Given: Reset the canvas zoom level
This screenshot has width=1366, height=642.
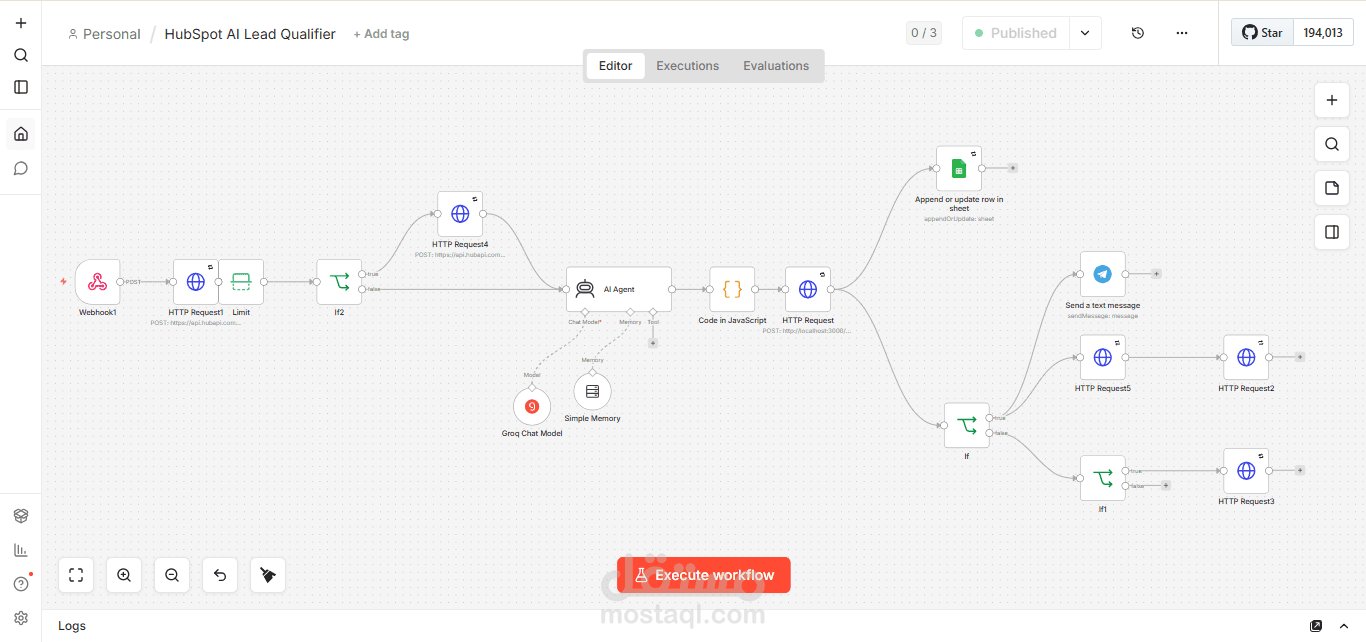Looking at the screenshot, I should coord(220,575).
